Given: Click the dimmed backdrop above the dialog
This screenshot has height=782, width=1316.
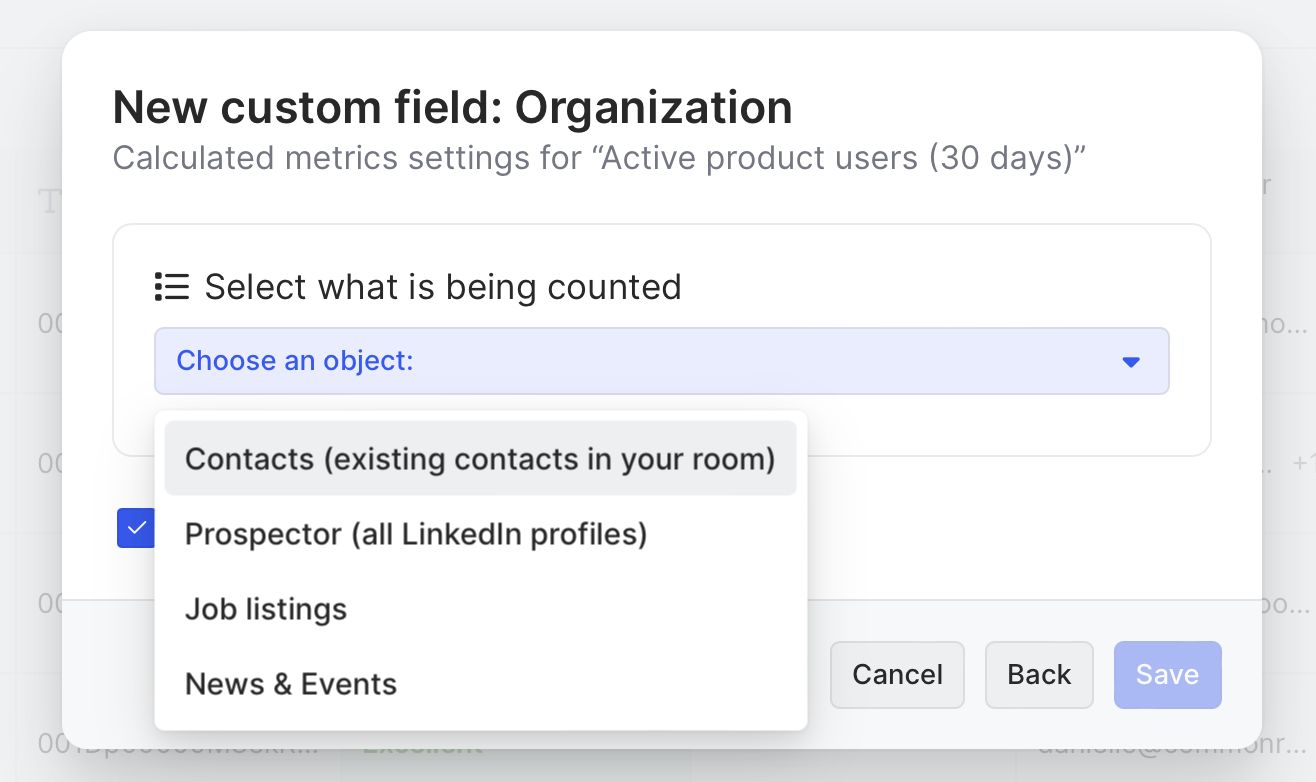Looking at the screenshot, I should (658, 14).
